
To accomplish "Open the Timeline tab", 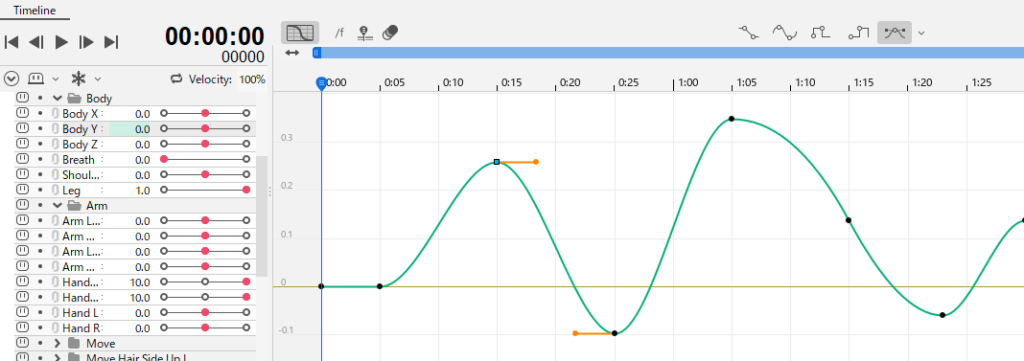I will pos(34,10).
